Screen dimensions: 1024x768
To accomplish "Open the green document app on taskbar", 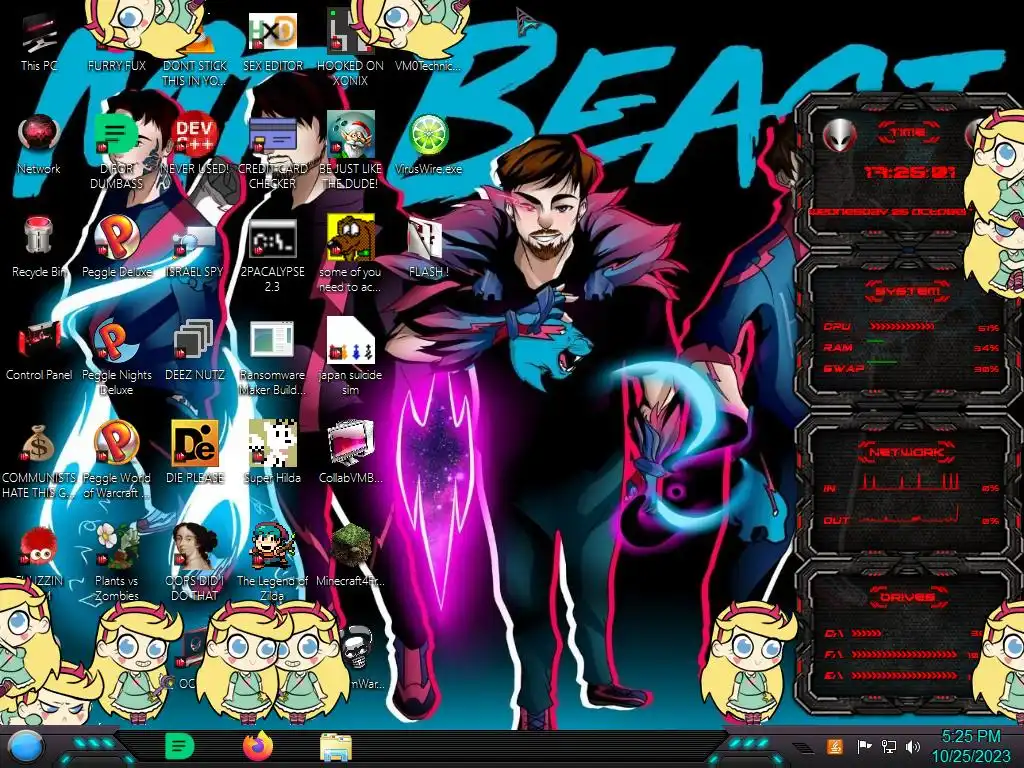I will point(180,746).
